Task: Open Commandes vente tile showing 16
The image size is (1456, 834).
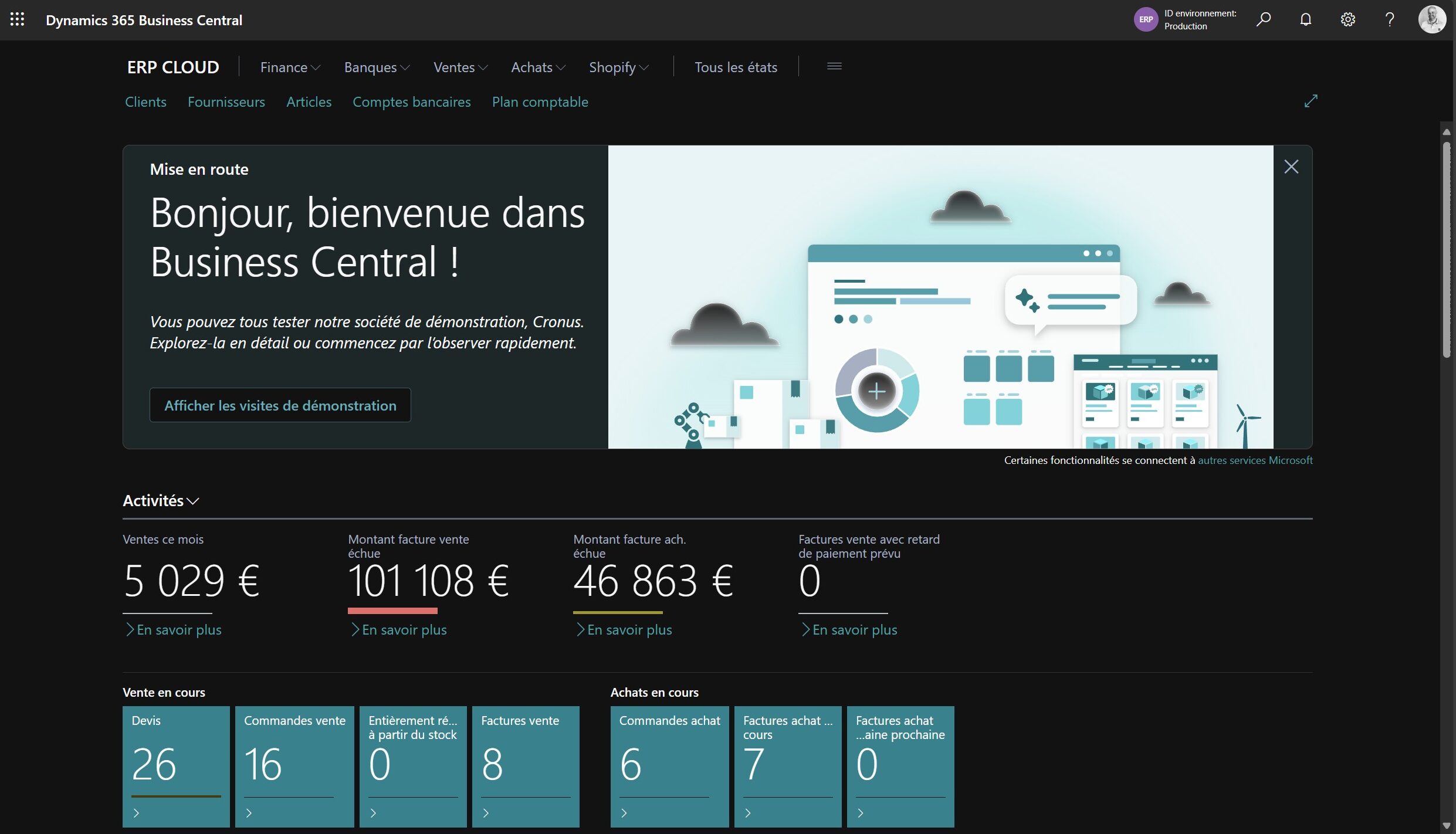Action: 294,767
